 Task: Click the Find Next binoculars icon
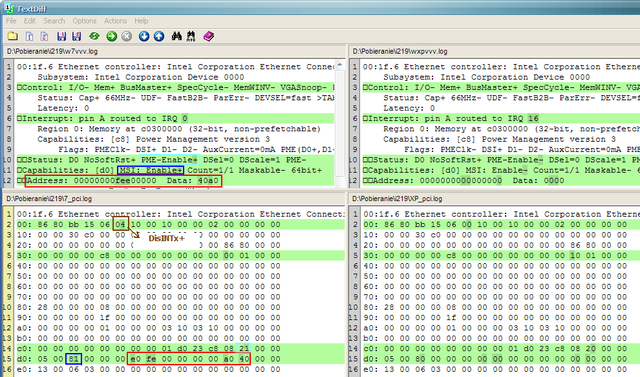[x=191, y=36]
